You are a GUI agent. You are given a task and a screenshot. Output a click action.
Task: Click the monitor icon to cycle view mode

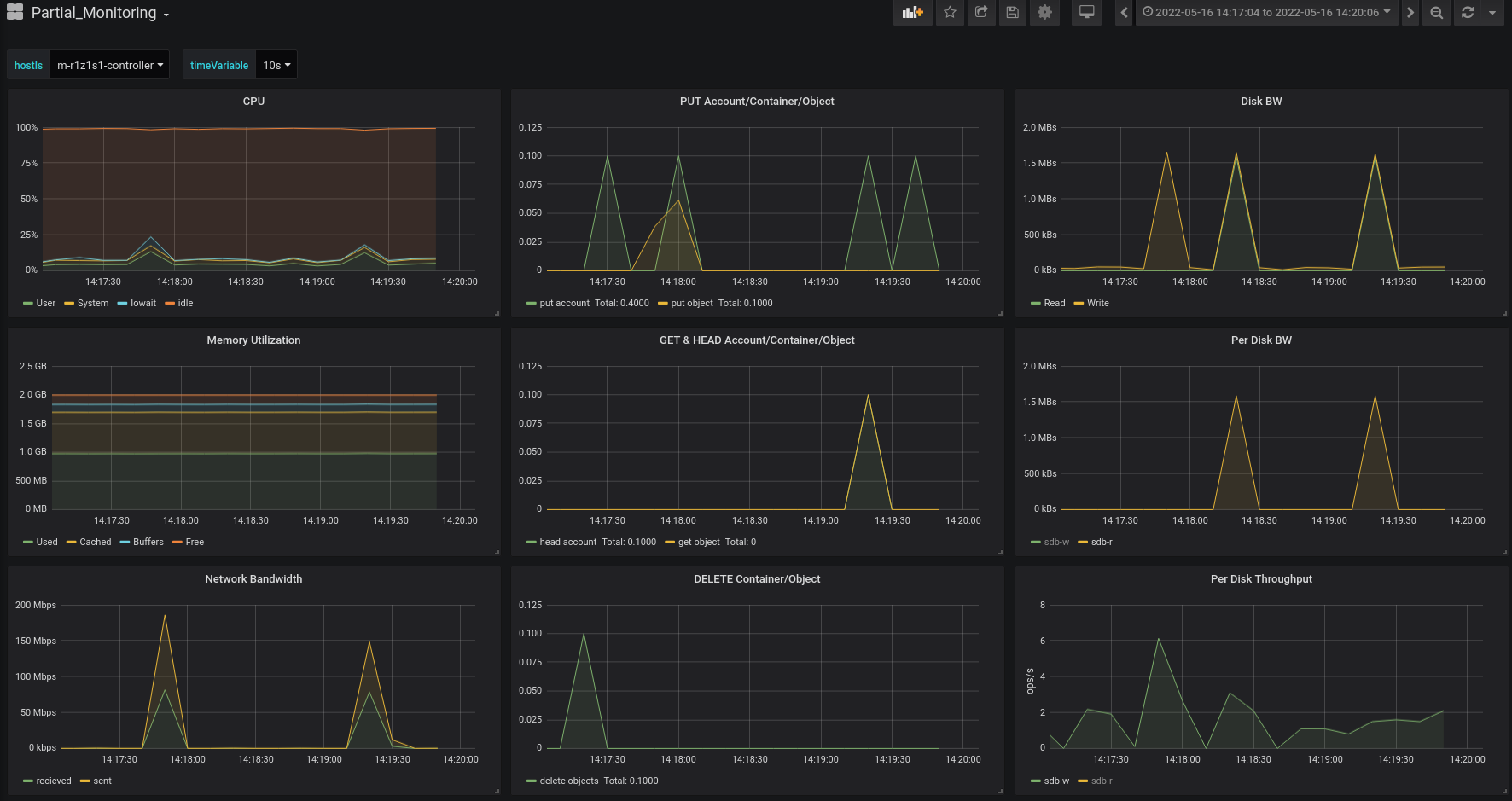(x=1086, y=13)
